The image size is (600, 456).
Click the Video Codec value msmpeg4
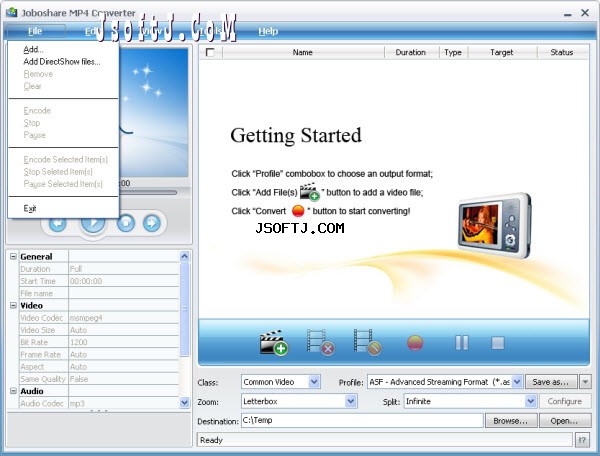(86, 318)
